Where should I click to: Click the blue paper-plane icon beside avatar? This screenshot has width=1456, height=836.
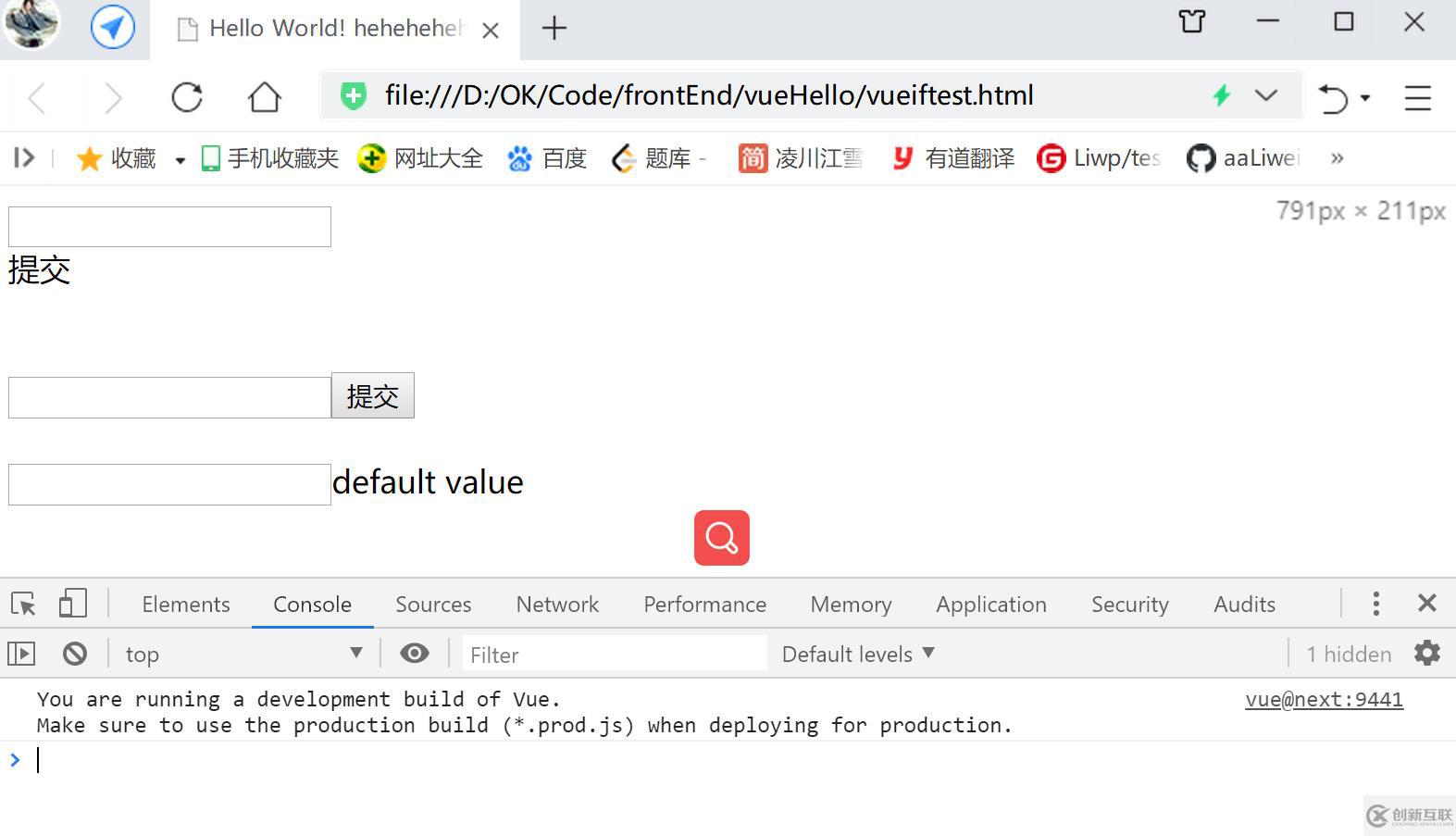113,27
